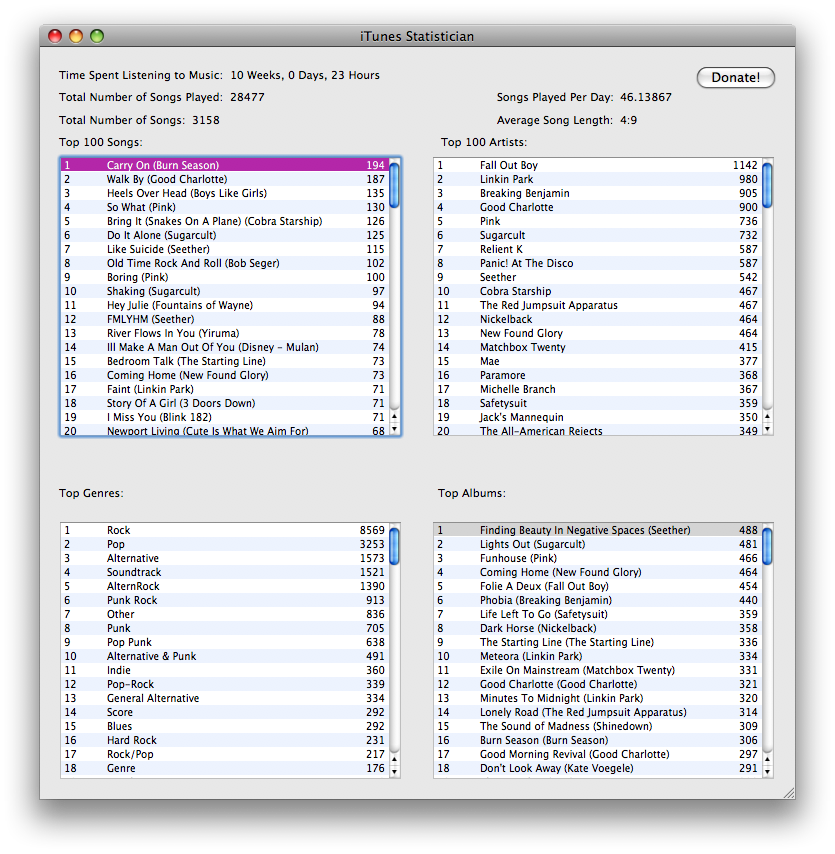Select genre AlternRock

point(225,586)
